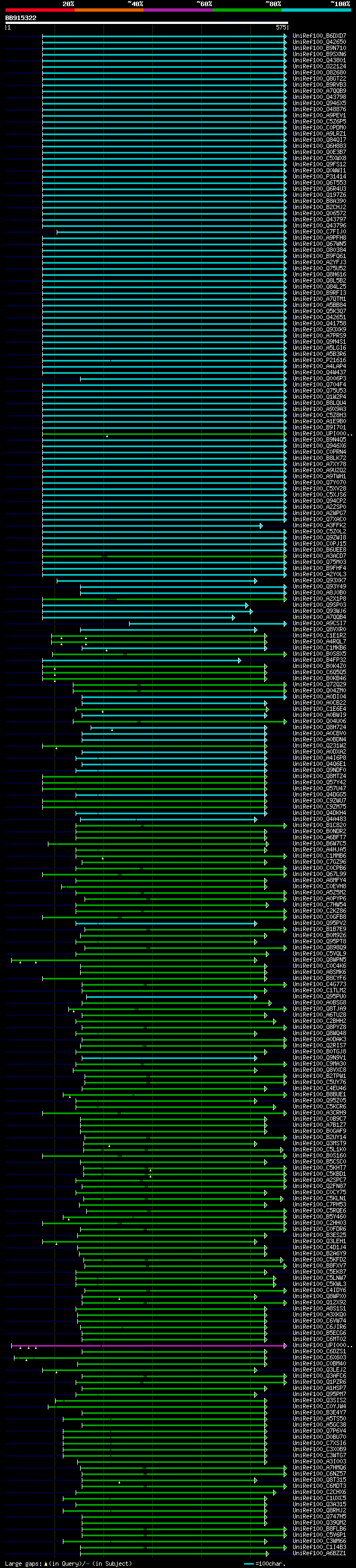Select hit label UniRef100_Q9NDF0
356x1568 pixels.
coord(319,770)
